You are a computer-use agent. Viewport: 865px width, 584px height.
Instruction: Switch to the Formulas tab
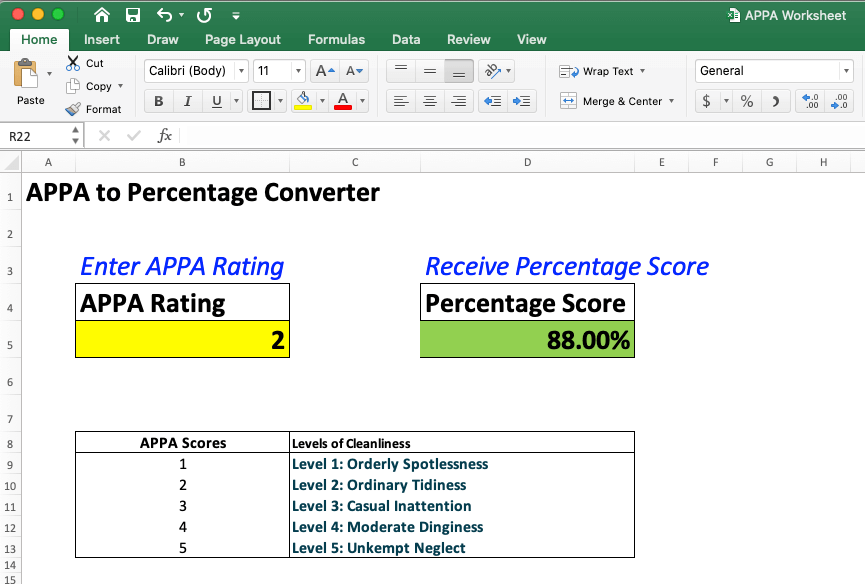pos(336,39)
